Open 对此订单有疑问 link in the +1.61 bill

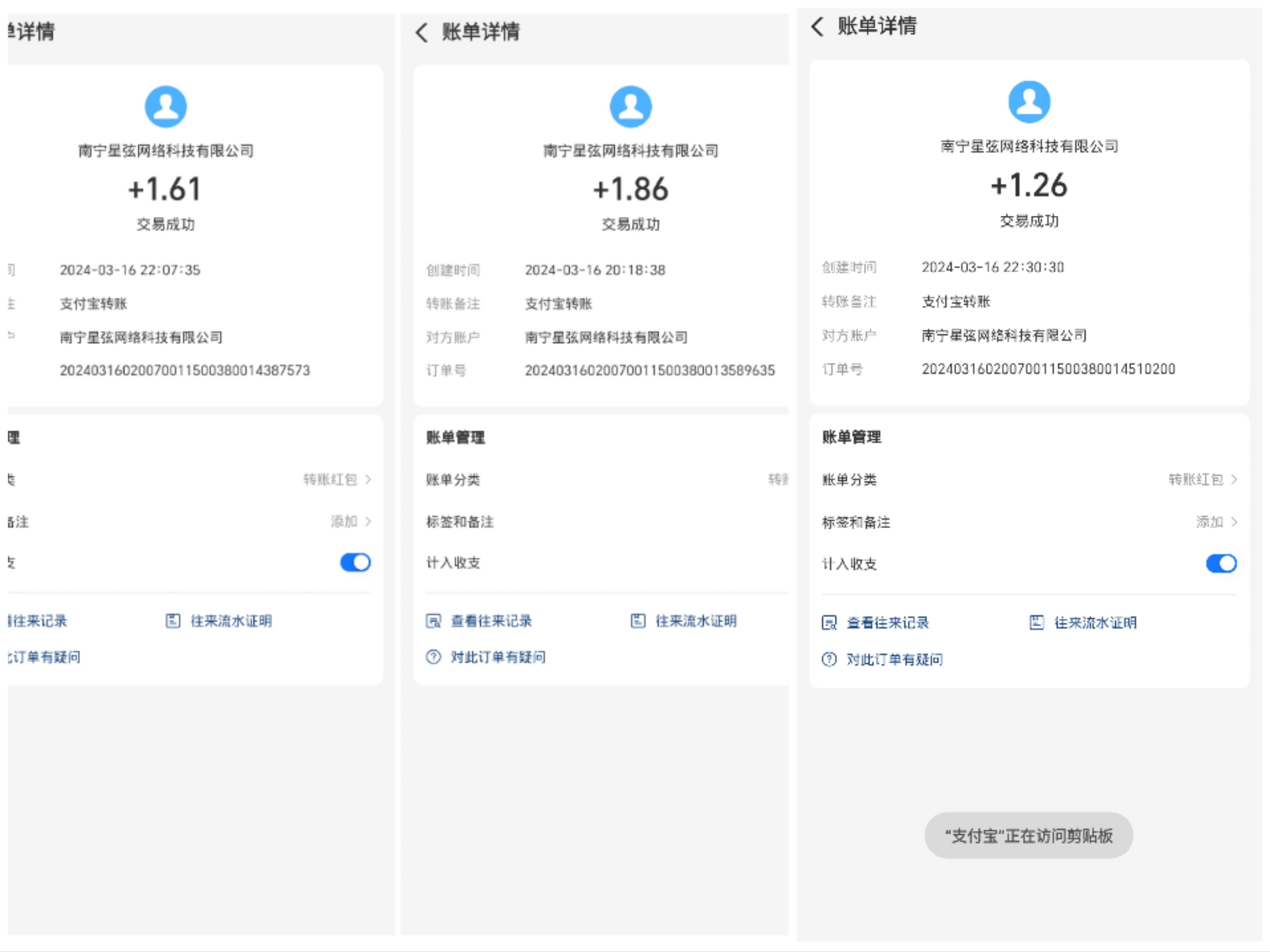(44, 657)
